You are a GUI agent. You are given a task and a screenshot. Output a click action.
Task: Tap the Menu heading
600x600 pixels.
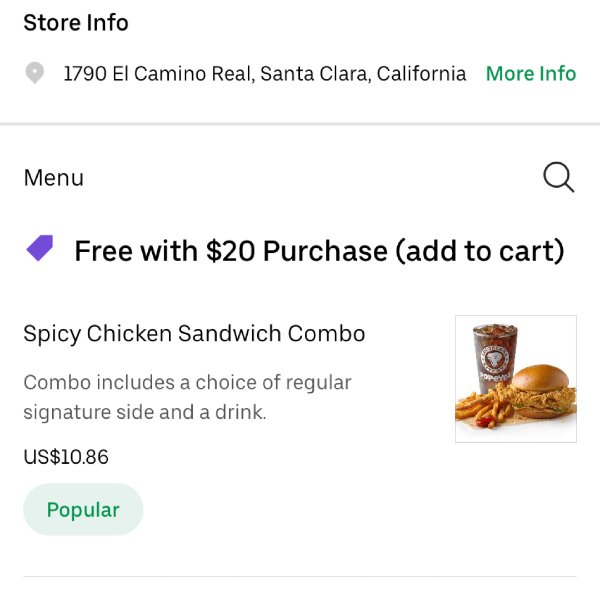54,178
